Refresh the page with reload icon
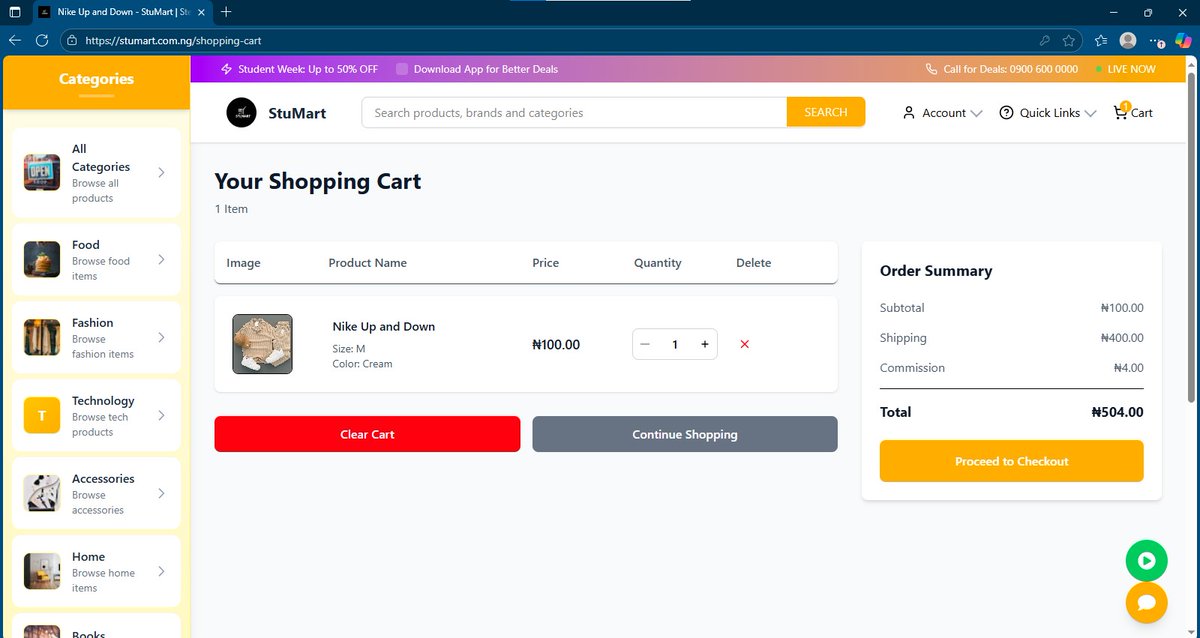This screenshot has width=1200, height=638. tap(42, 40)
